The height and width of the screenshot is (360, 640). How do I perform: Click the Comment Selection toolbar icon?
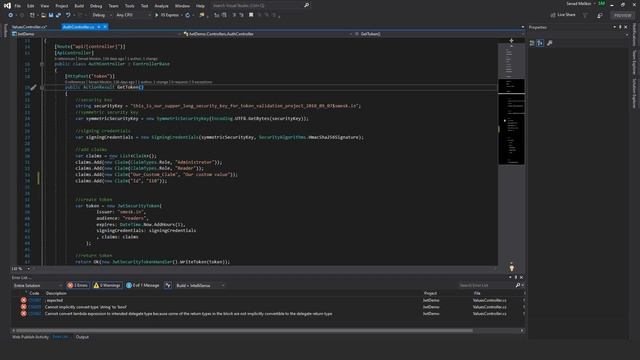[x=234, y=15]
